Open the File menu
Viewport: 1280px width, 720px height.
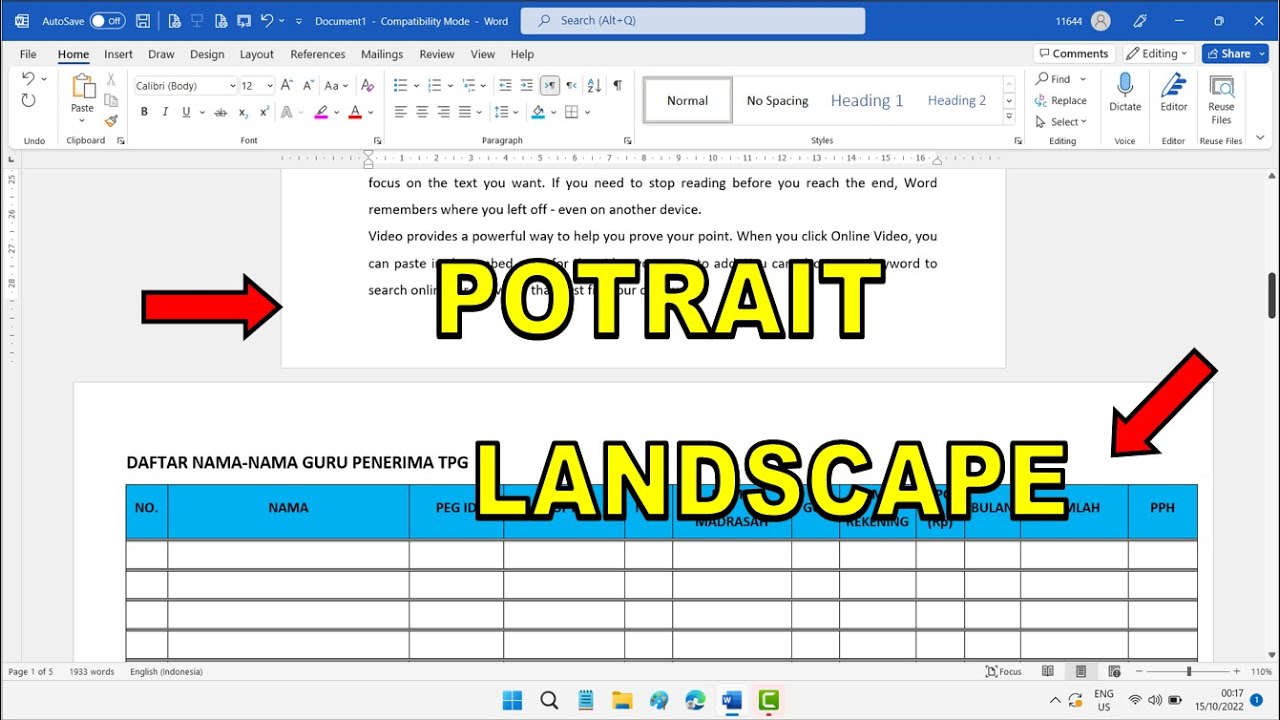click(28, 54)
